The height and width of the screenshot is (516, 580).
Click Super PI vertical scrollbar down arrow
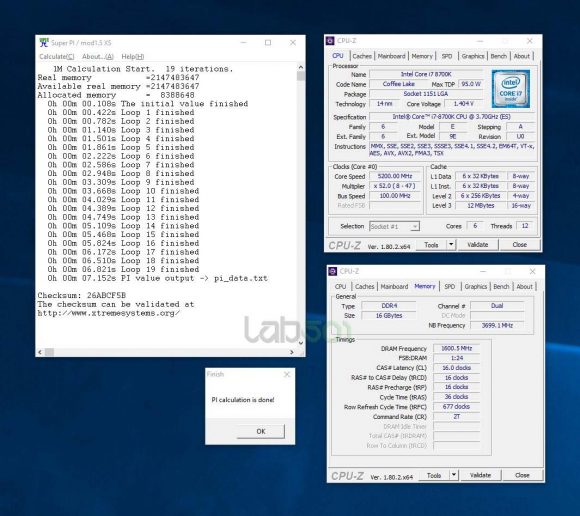point(301,343)
